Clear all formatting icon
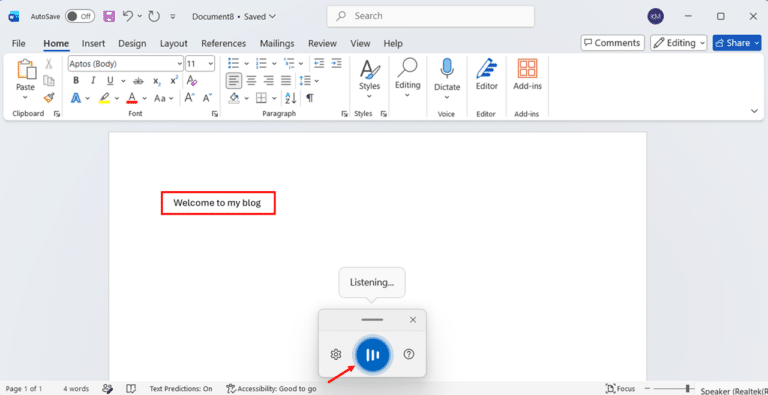The image size is (768, 395). click(x=192, y=81)
